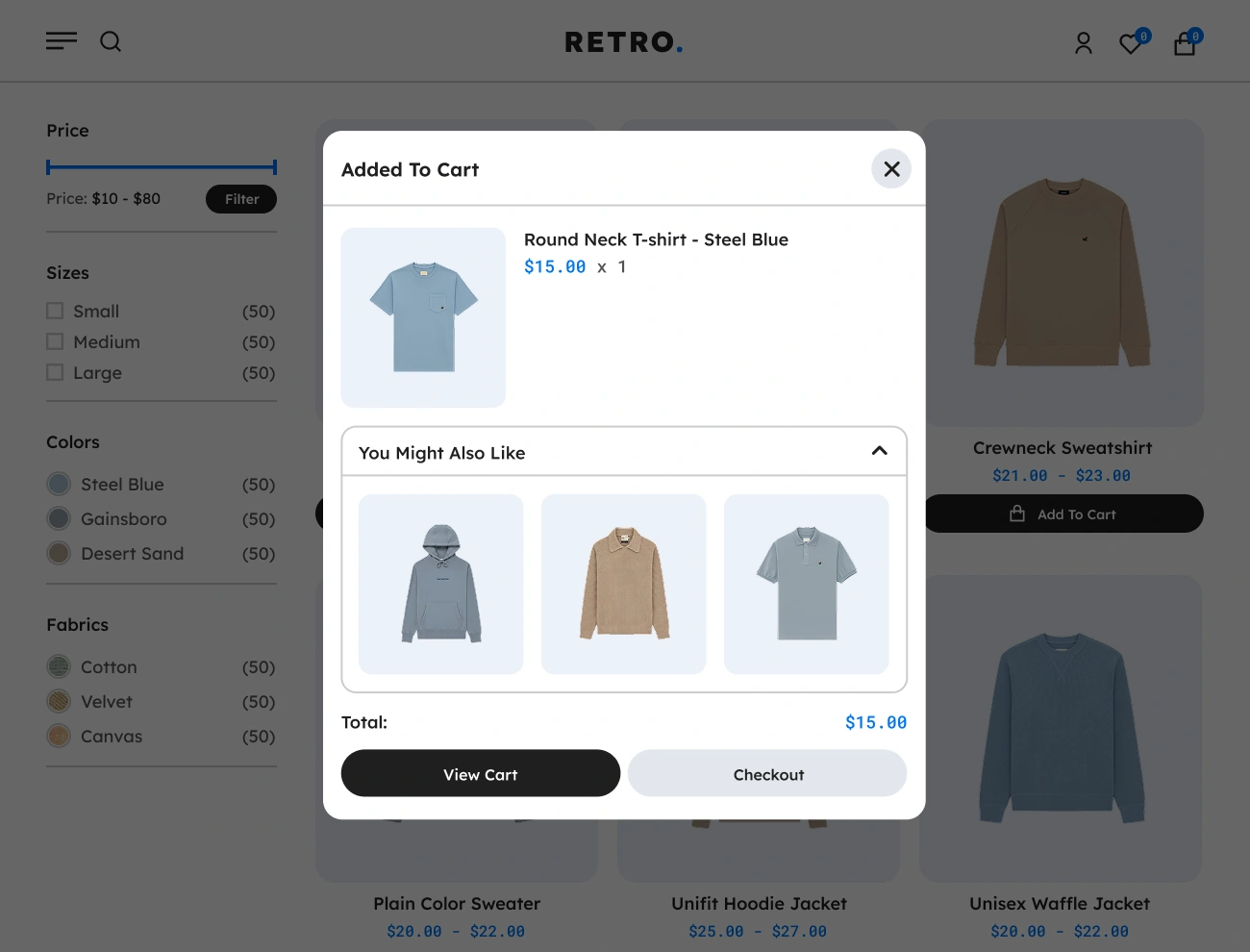Click the price range slider's left handle
Image resolution: width=1250 pixels, height=952 pixels.
[48, 167]
